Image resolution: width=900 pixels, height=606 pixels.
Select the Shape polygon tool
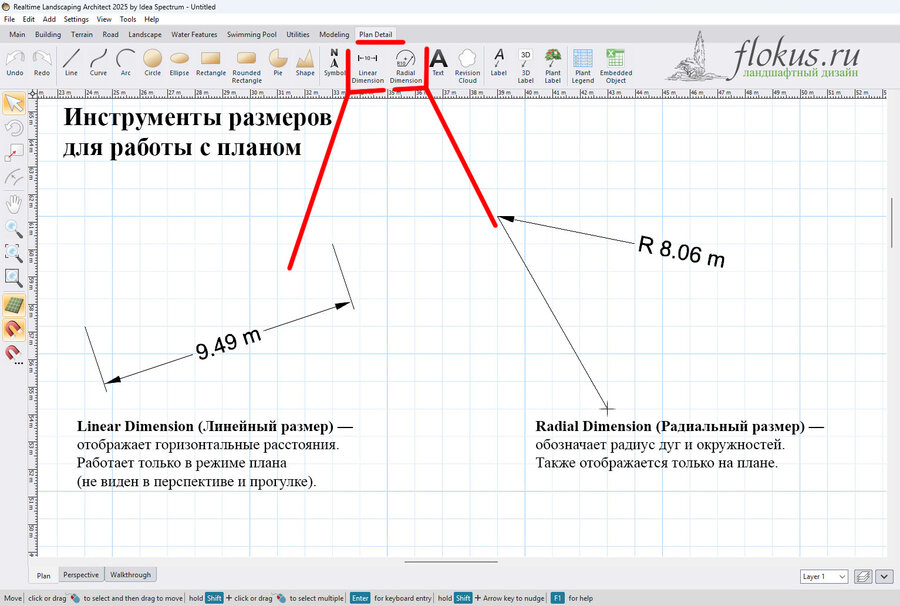[x=305, y=63]
